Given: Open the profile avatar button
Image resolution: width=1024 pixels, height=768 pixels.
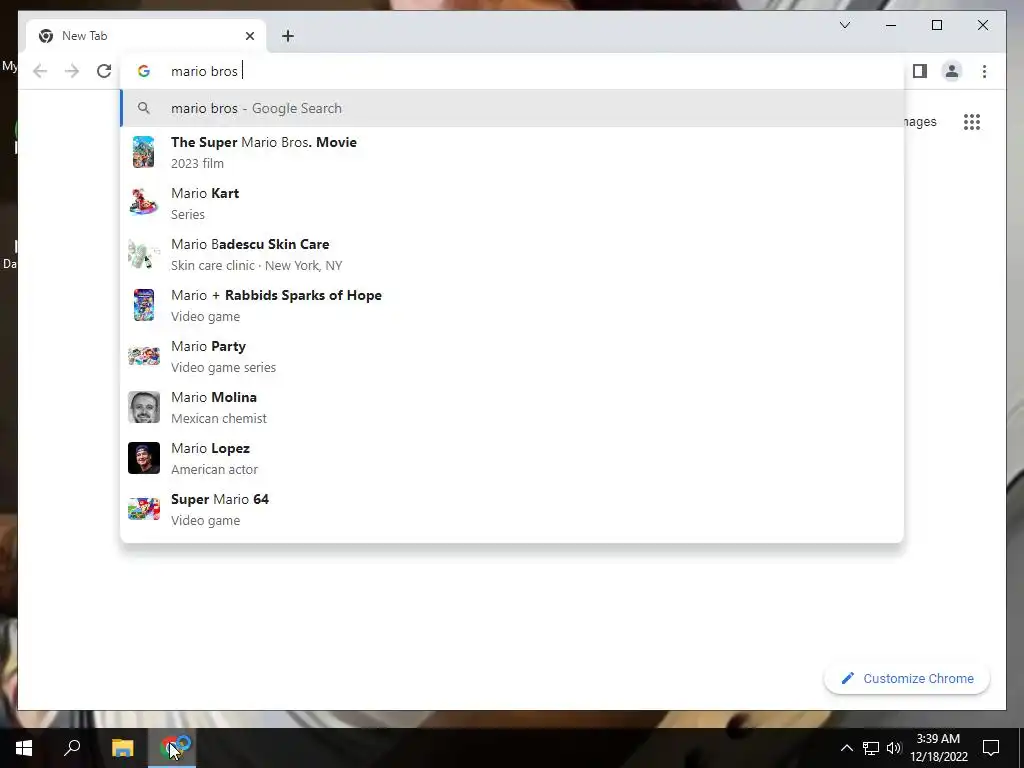Looking at the screenshot, I should 952,71.
